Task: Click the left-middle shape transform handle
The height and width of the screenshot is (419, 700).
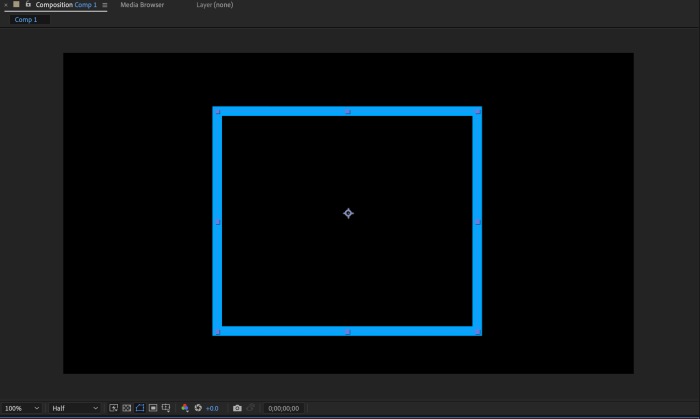Action: click(x=217, y=222)
